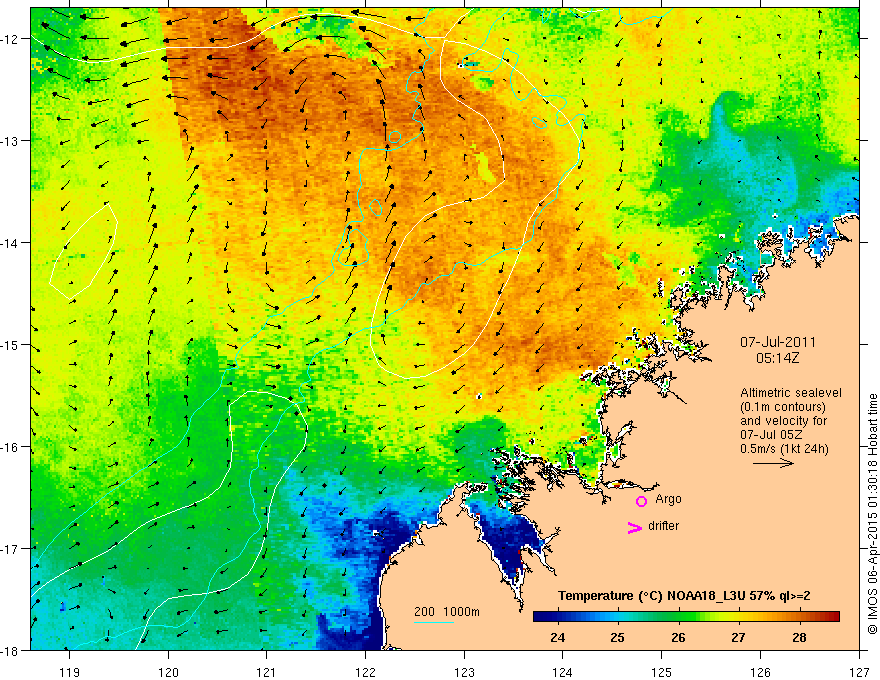The image size is (880, 680).
Task: Click the cyan 200 1000m bathymetry line sample
Action: click(x=434, y=622)
